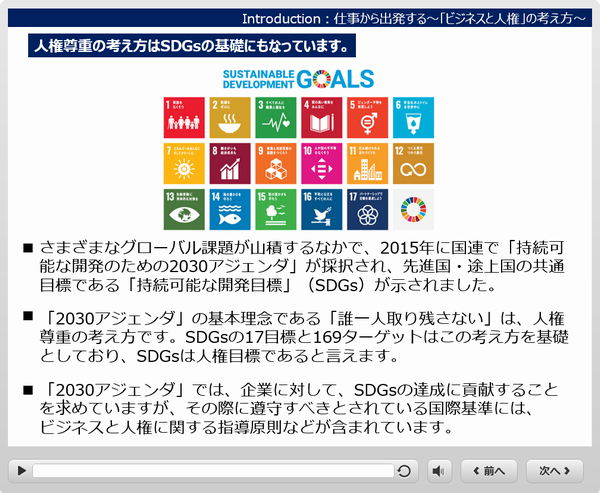Select SDG goal 5 gender equality icon
The width and height of the screenshot is (600, 493).
tap(367, 118)
